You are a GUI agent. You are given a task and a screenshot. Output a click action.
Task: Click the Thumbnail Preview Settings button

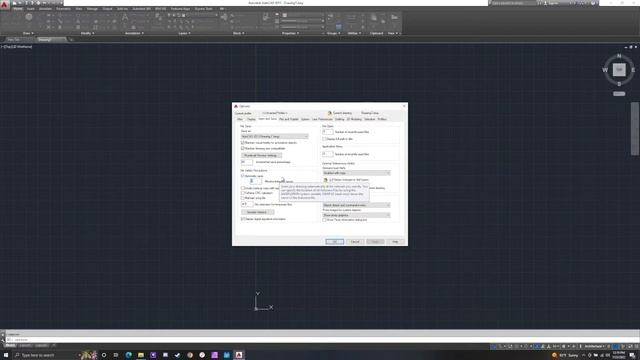261,156
